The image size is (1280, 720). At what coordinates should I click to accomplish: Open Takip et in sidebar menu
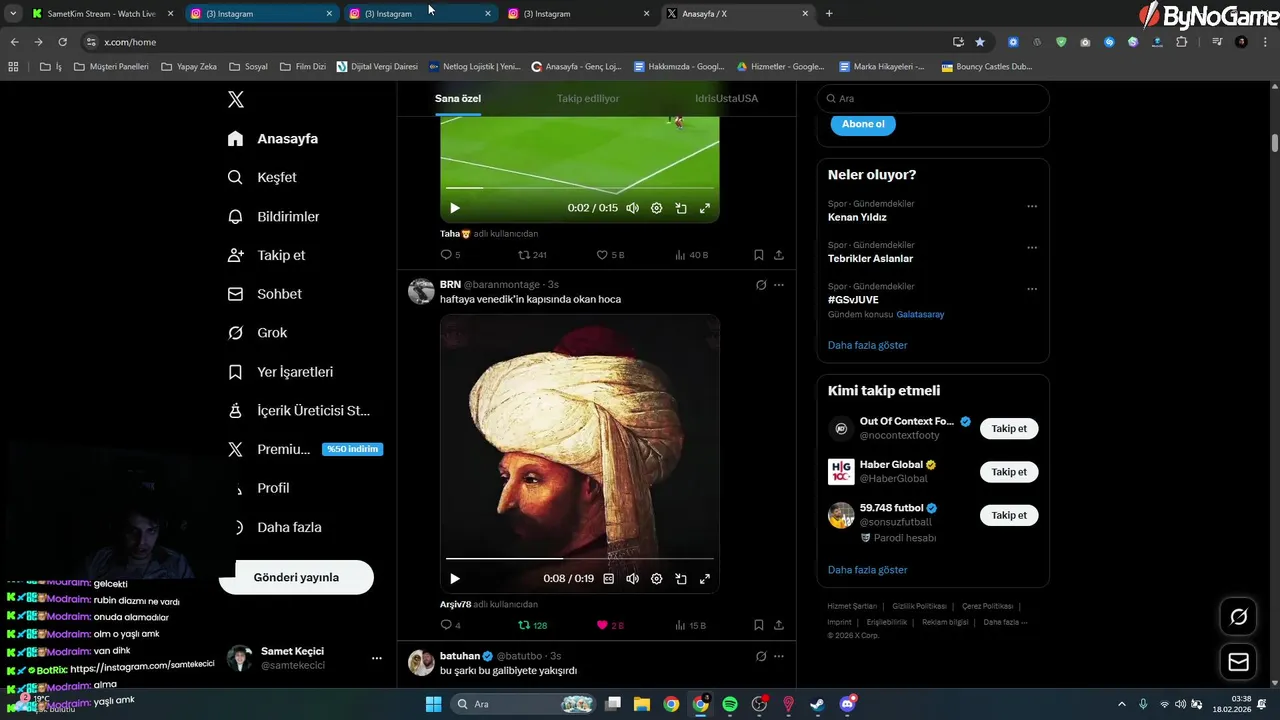point(267,255)
